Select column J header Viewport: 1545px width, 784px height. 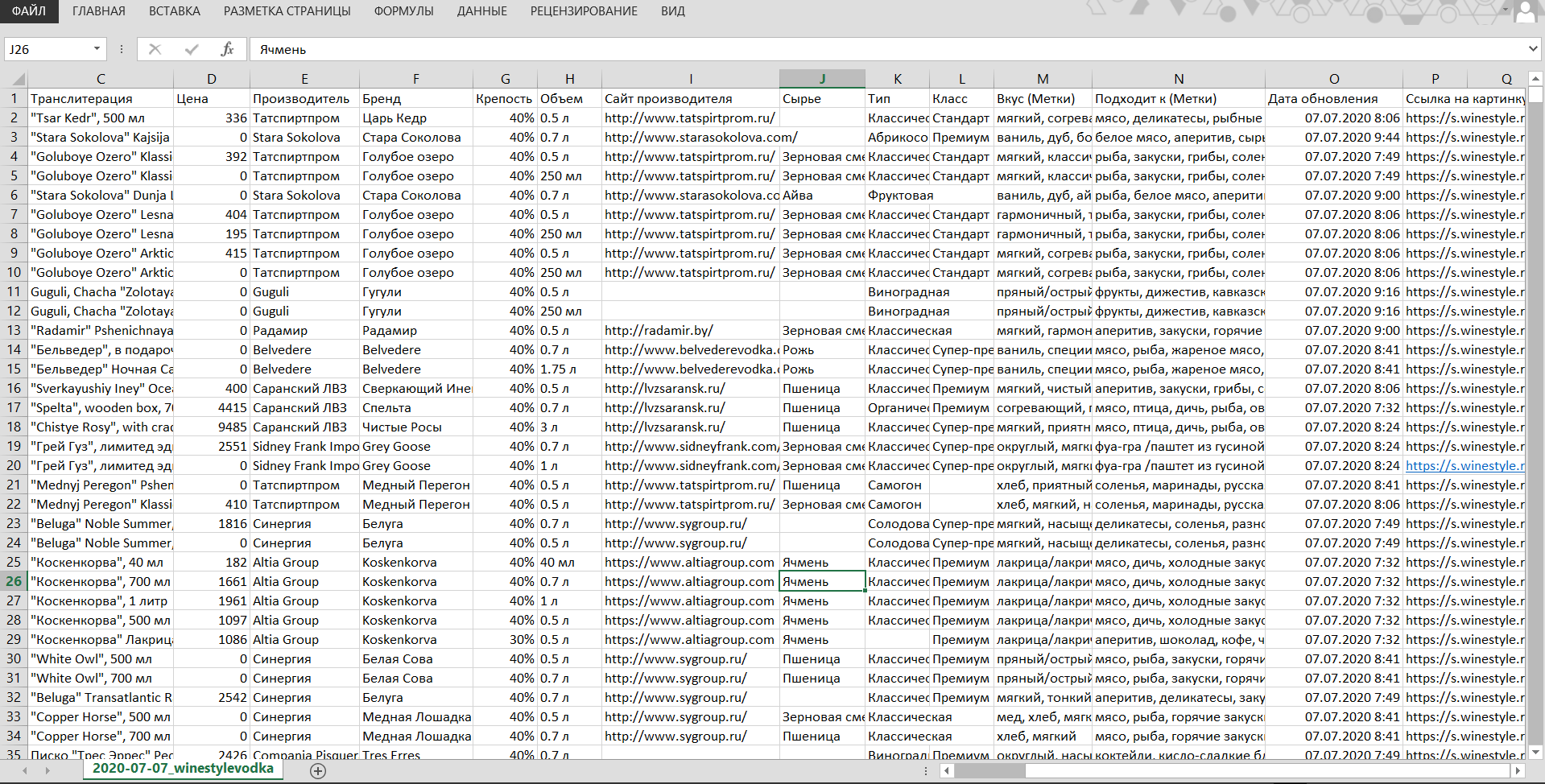pyautogui.click(x=822, y=79)
